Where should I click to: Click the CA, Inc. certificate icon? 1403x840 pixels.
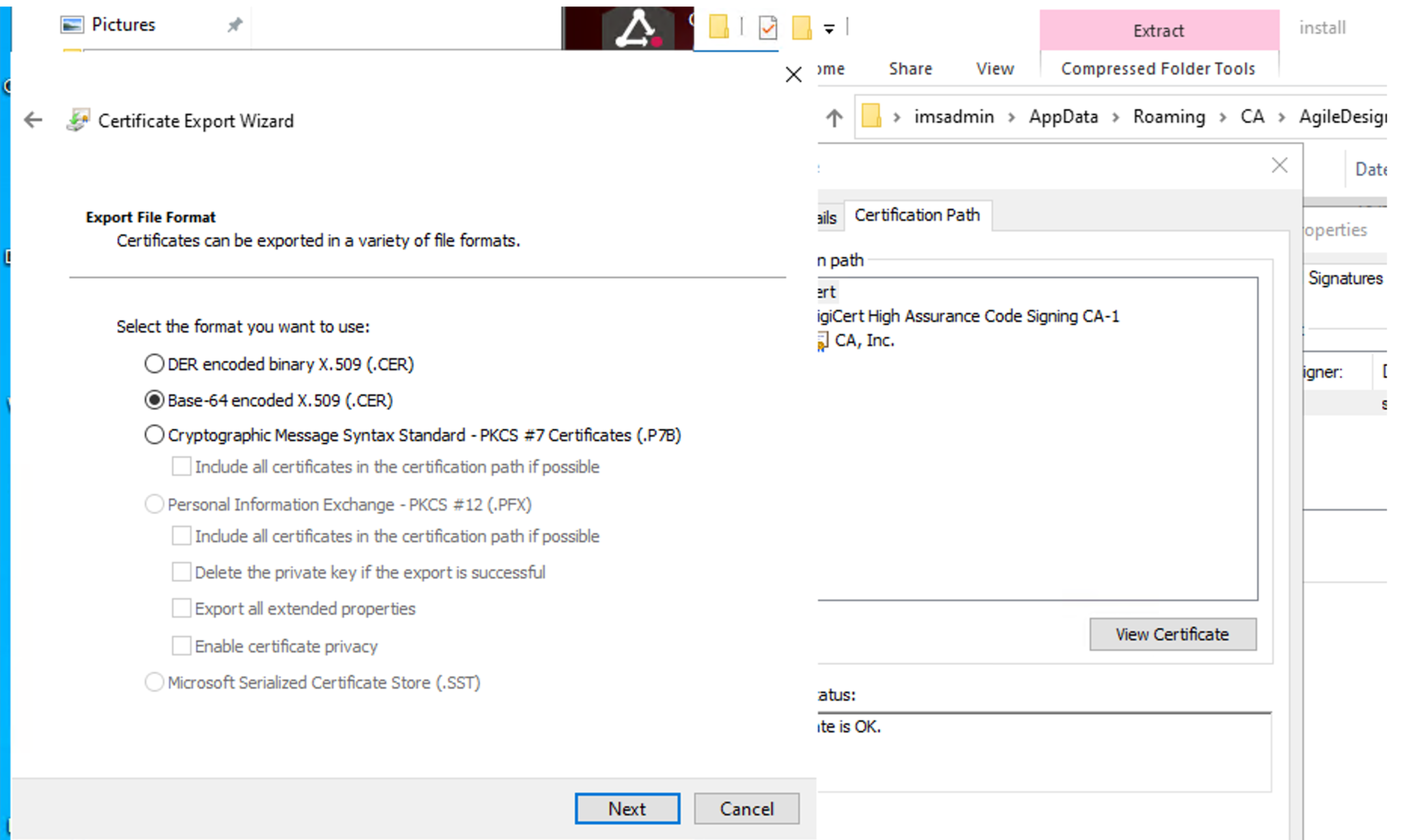(x=823, y=341)
